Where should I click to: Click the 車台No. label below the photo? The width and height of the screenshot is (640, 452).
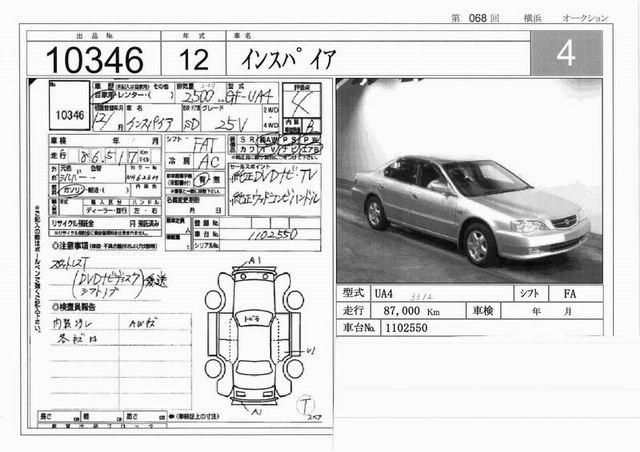359,328
